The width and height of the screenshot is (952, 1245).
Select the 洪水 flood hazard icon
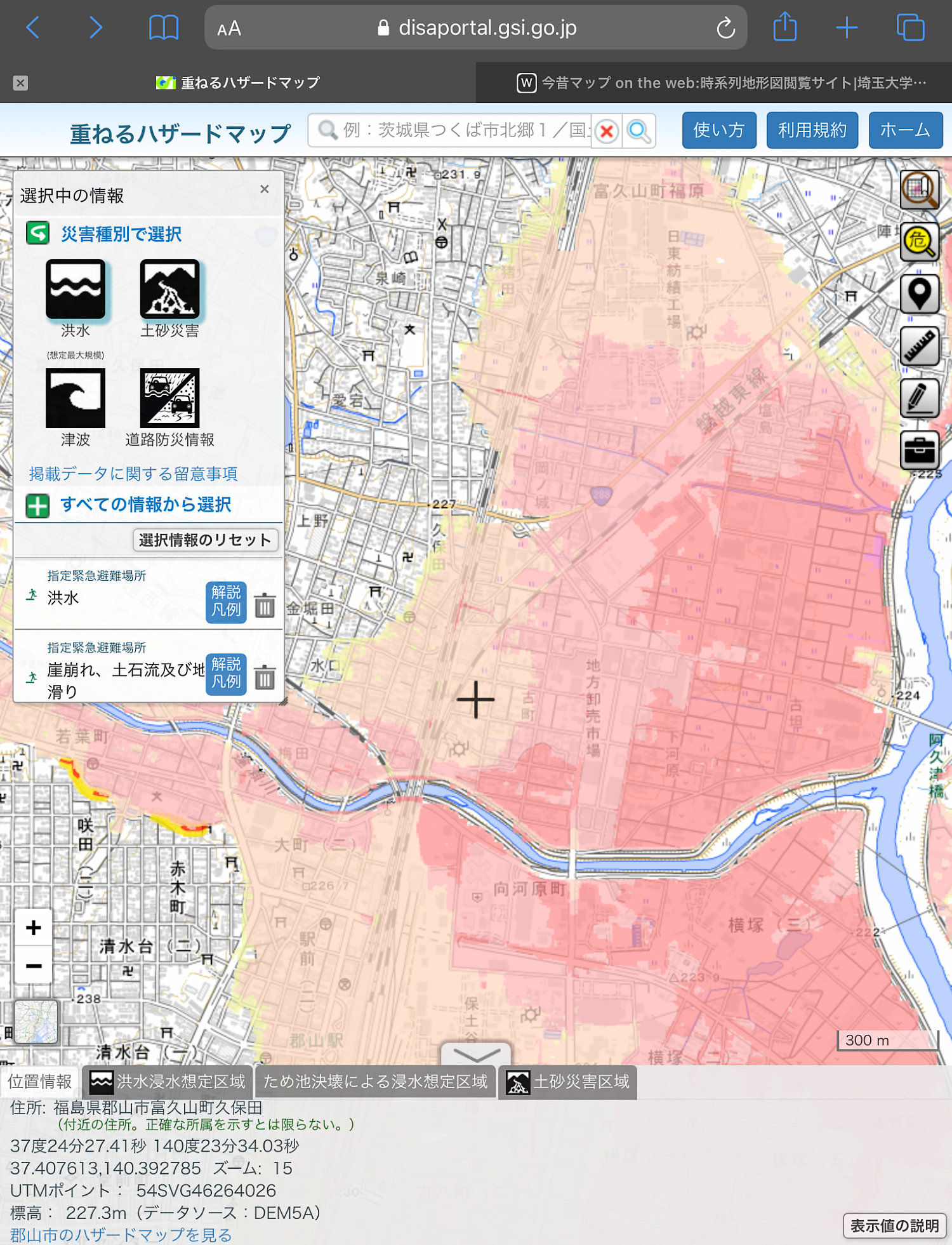tap(76, 289)
